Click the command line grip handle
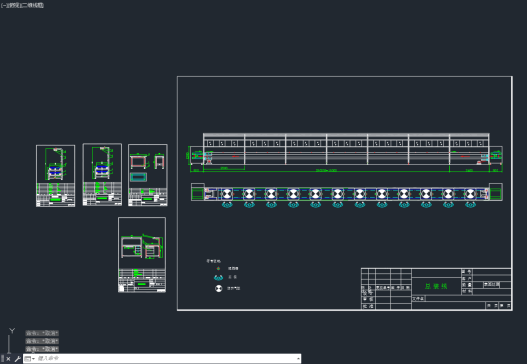Viewport: 527px width, 364px height. pyautogui.click(x=3, y=359)
